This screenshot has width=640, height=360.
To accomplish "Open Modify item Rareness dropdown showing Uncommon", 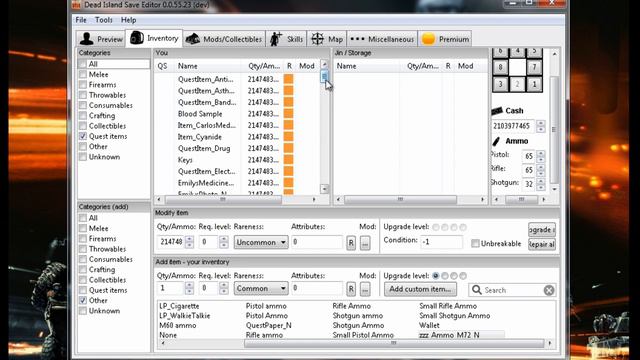I will pyautogui.click(x=261, y=242).
